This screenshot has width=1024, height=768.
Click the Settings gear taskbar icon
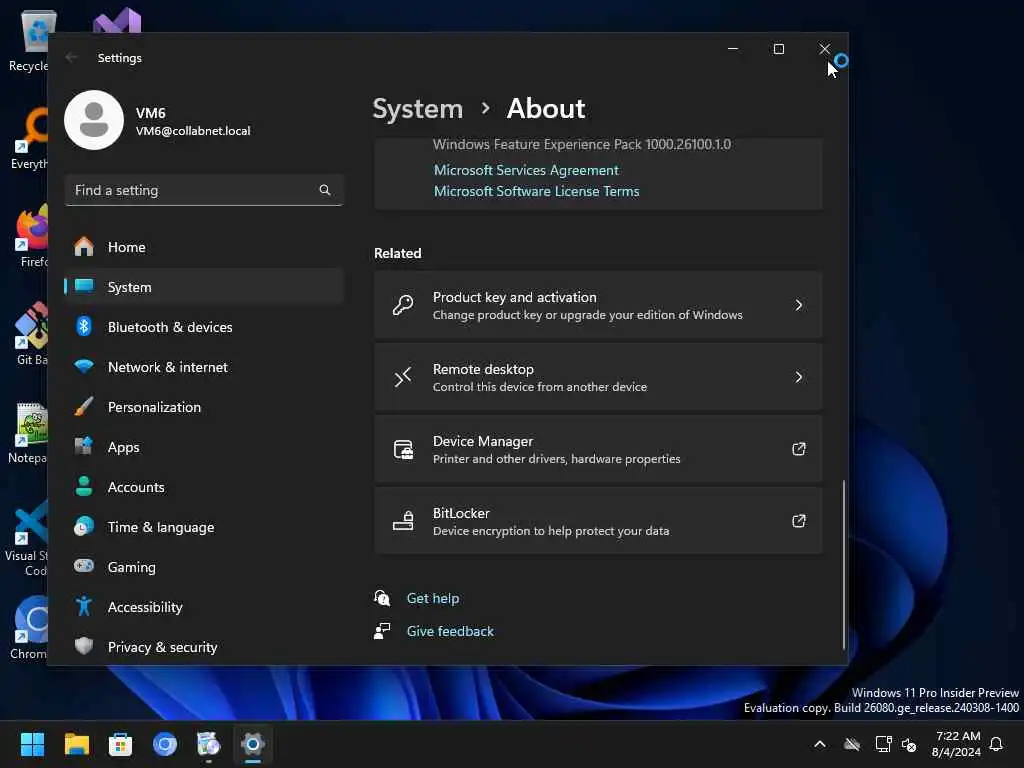coord(253,744)
